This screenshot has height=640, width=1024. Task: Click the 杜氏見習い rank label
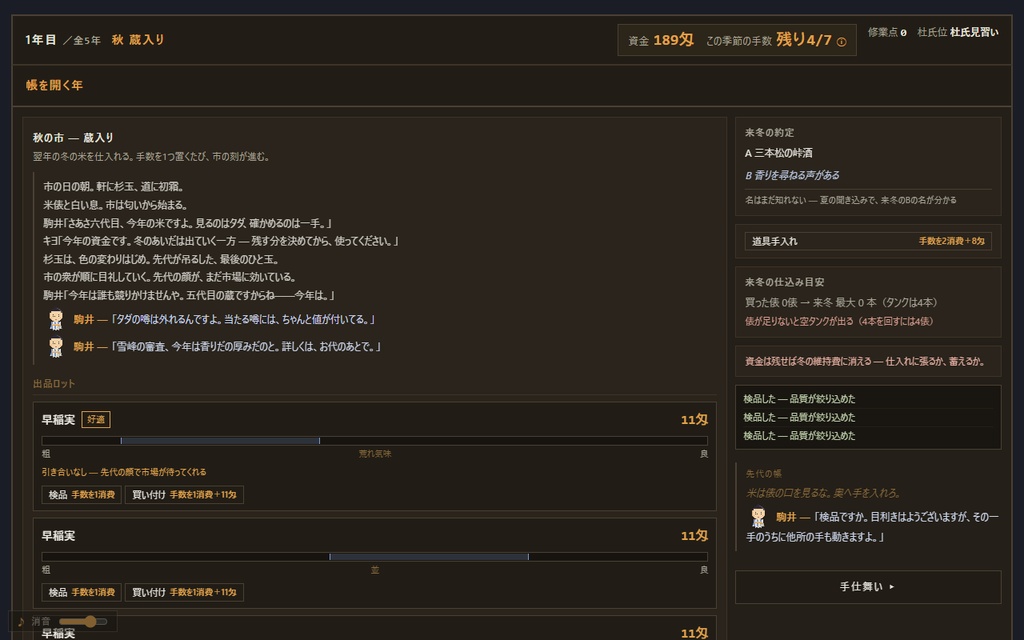coord(974,32)
